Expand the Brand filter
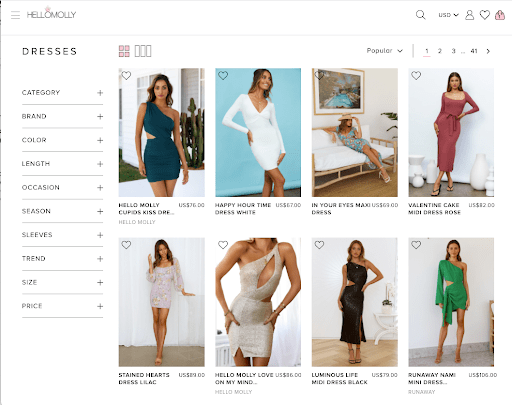This screenshot has height=405, width=512. (x=62, y=116)
